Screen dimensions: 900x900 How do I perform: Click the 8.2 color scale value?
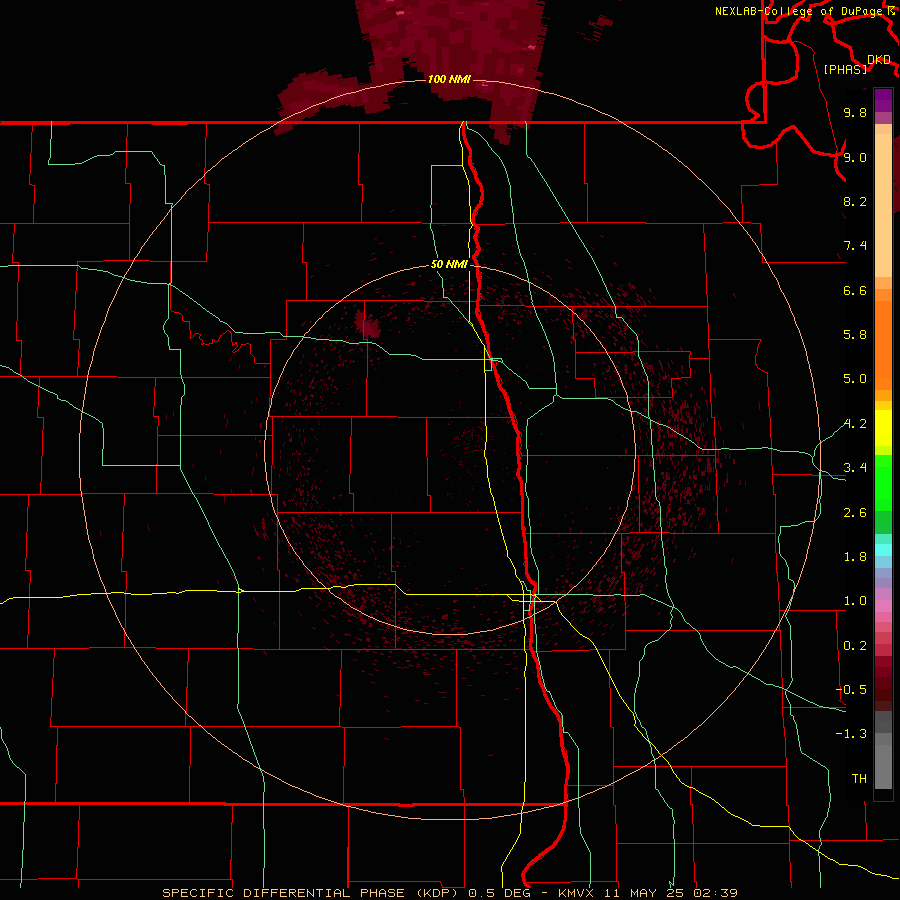(x=855, y=201)
